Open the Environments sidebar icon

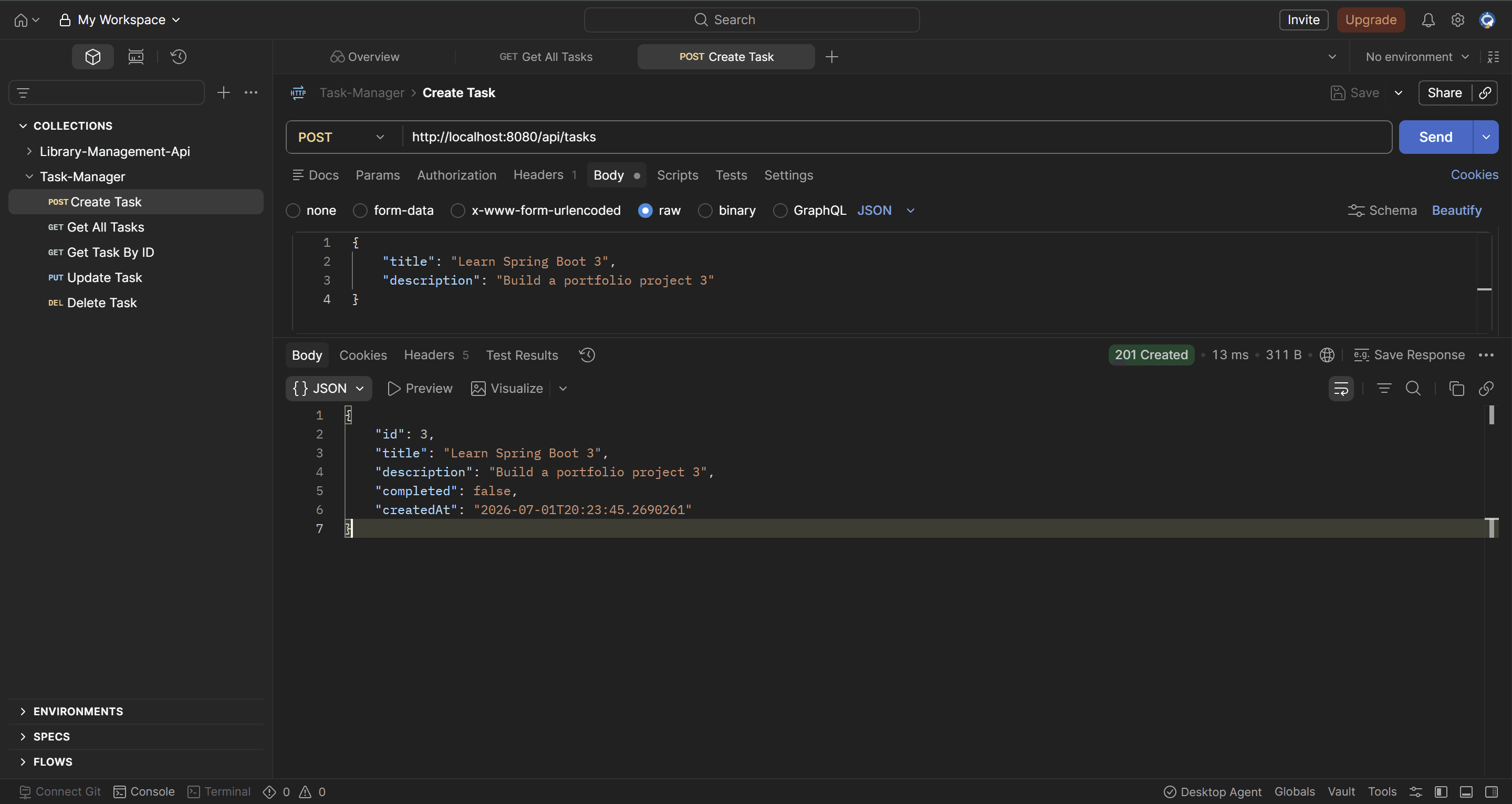(135, 56)
